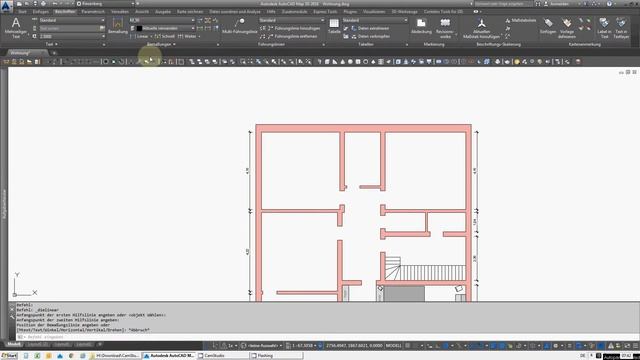Image resolution: width=640 pixels, height=360 pixels.
Task: Click the Abdeckung wipeout tool
Action: point(421,26)
